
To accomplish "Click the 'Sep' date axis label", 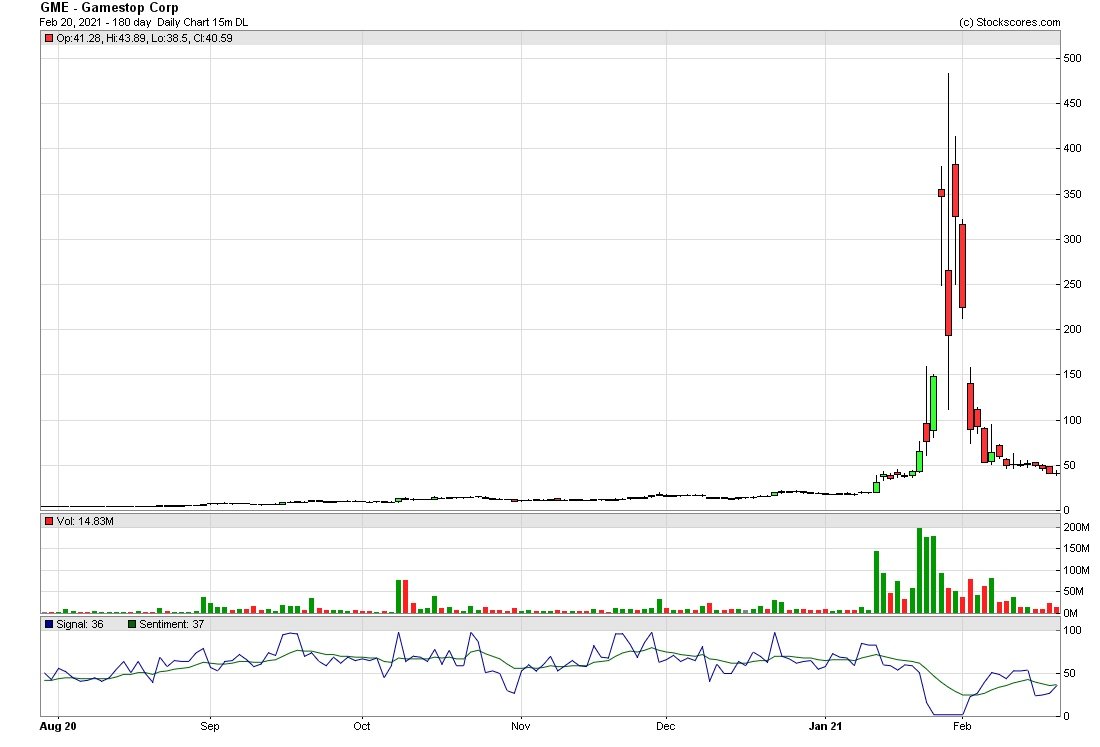I will pos(210,726).
